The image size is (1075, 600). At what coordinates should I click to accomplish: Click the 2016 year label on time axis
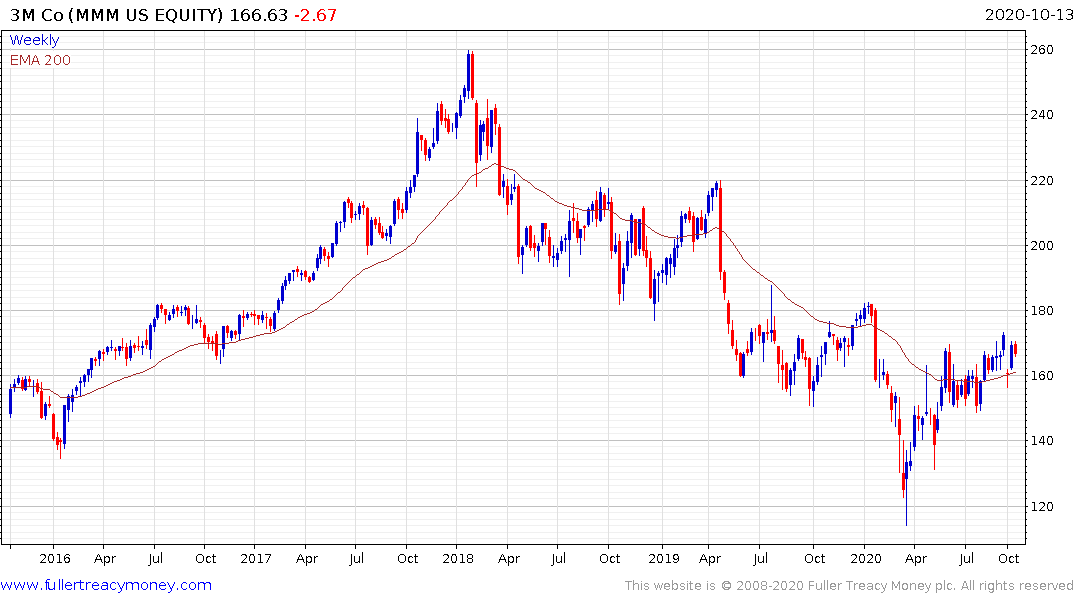coord(55,558)
